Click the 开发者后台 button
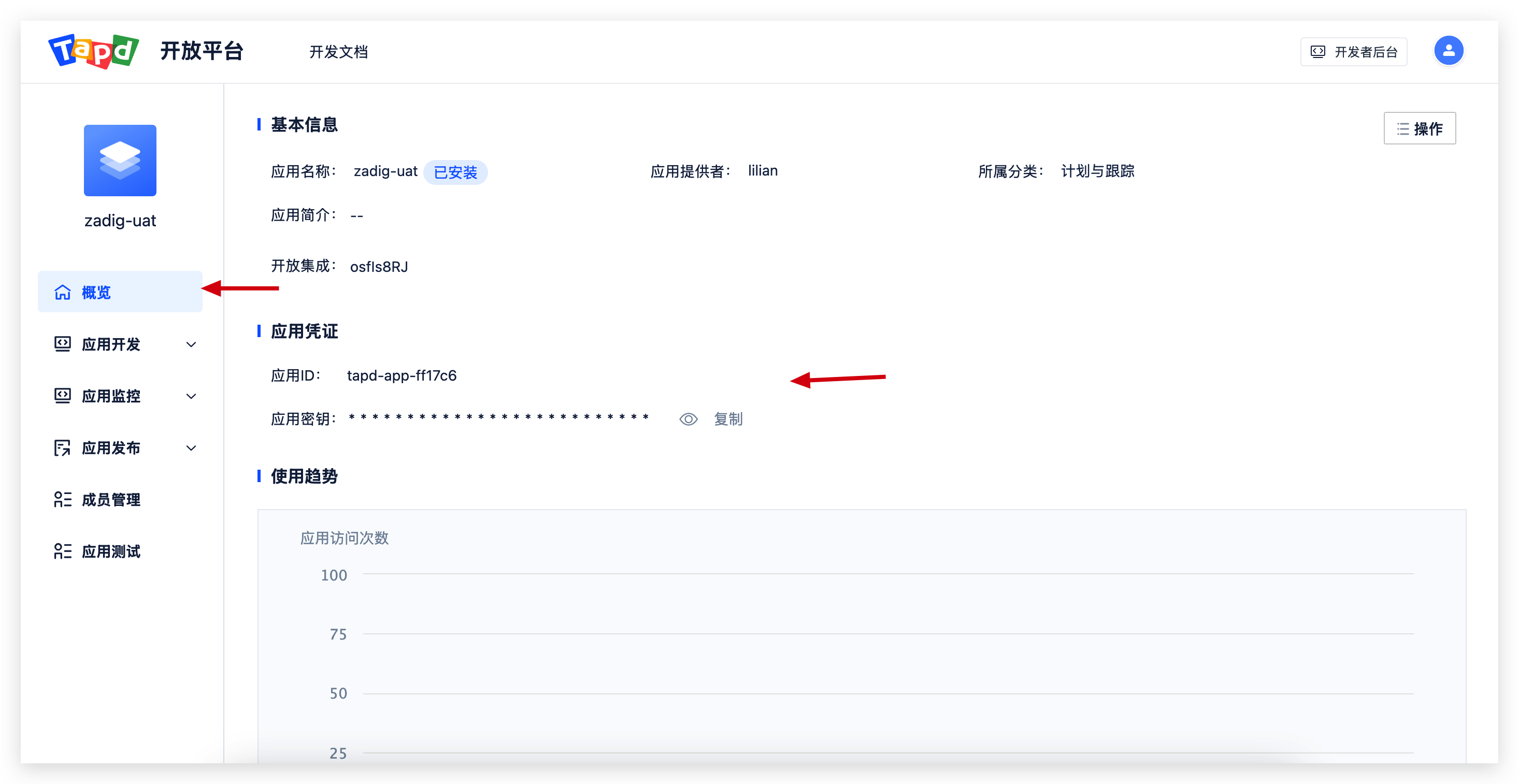The image size is (1519, 784). click(x=1353, y=52)
